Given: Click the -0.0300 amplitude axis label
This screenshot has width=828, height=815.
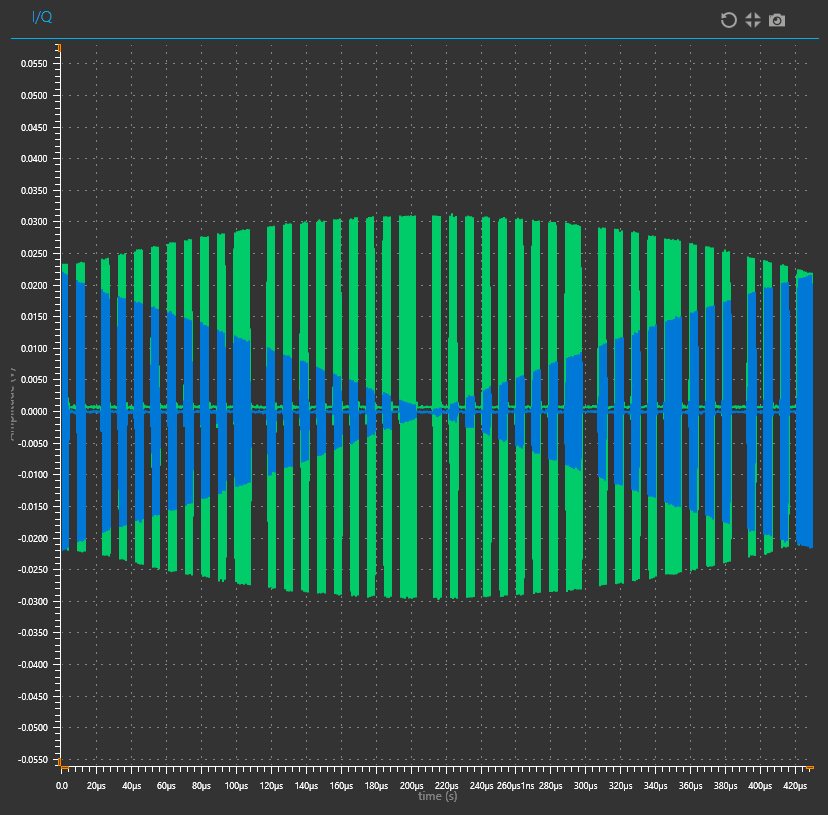Looking at the screenshot, I should coord(33,602).
